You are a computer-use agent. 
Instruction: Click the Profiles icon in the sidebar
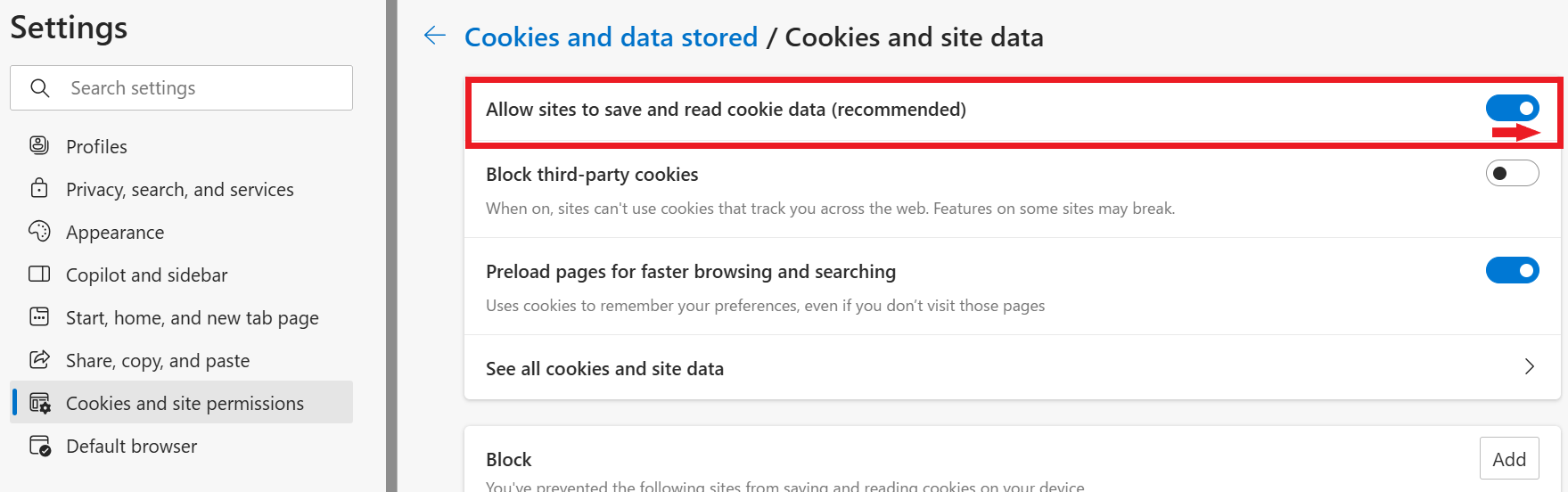(x=39, y=145)
